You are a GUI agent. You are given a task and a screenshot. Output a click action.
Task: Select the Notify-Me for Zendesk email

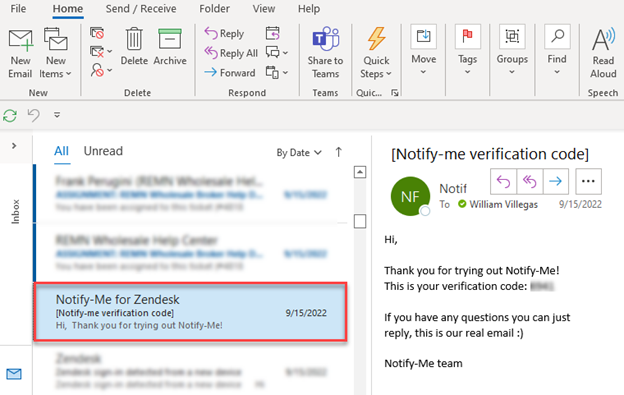pos(191,312)
